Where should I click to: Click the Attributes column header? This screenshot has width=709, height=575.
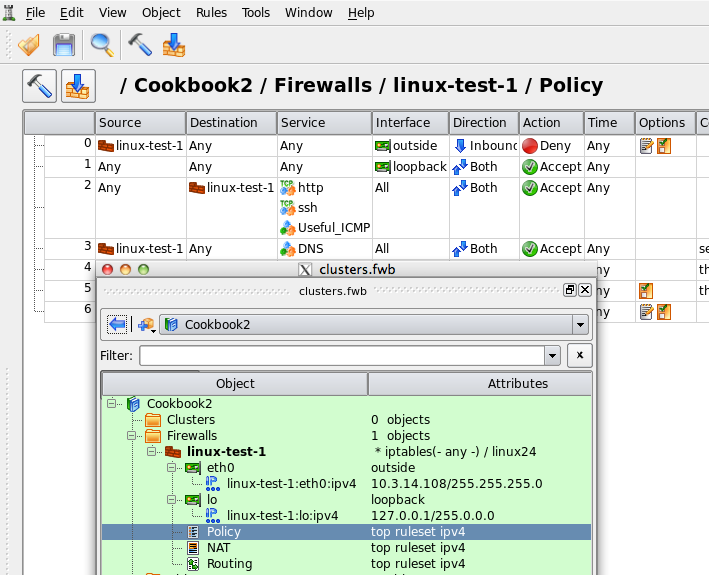pos(480,384)
